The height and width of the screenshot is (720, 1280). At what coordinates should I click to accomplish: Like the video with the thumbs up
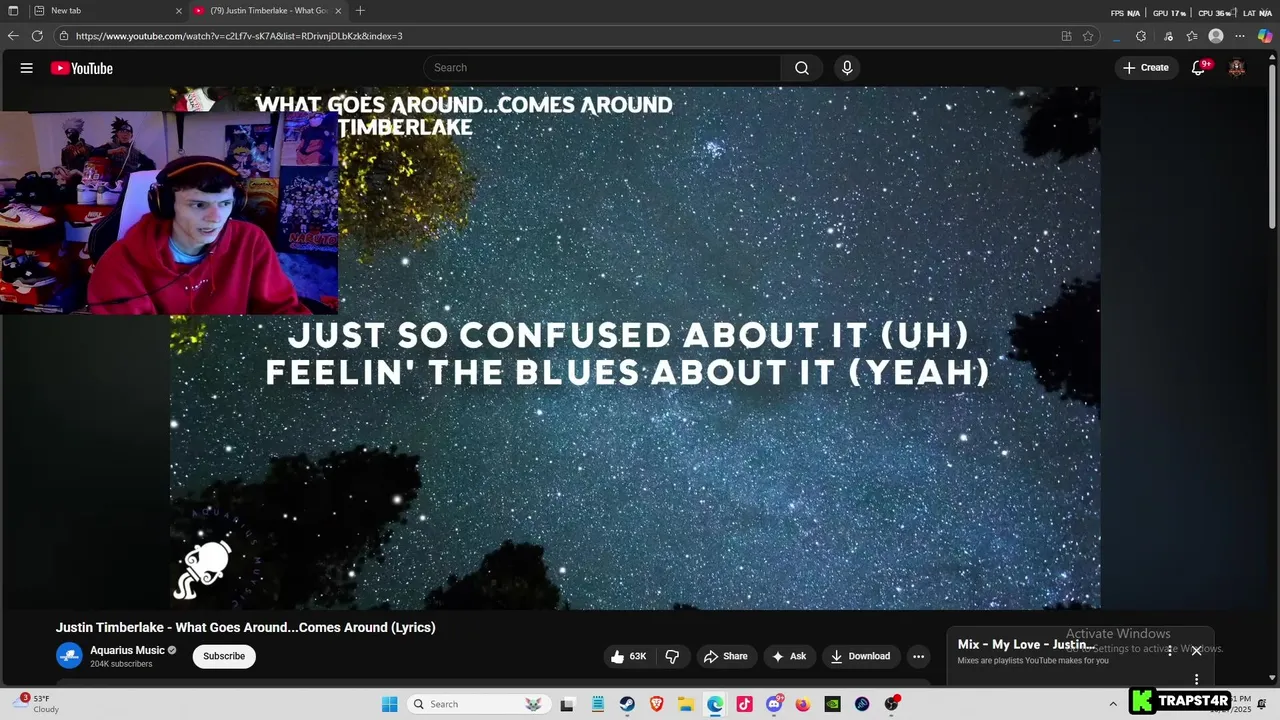[x=628, y=656]
